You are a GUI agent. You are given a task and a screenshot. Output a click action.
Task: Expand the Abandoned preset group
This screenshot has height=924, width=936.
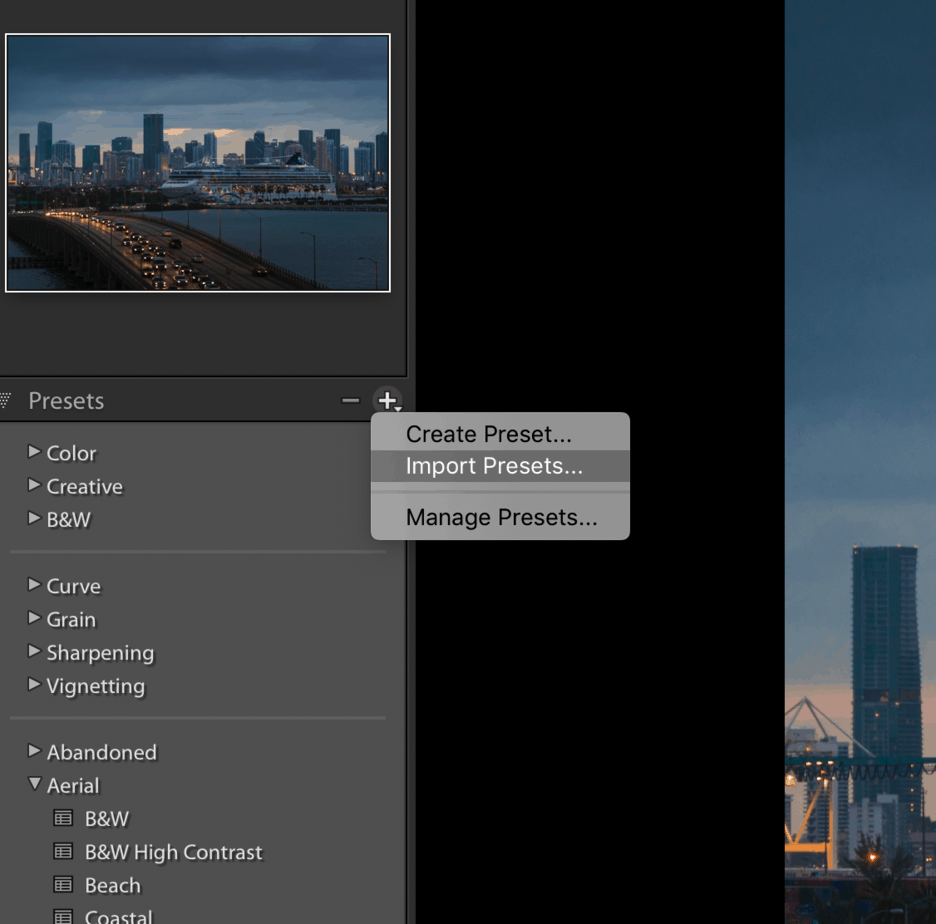point(34,750)
